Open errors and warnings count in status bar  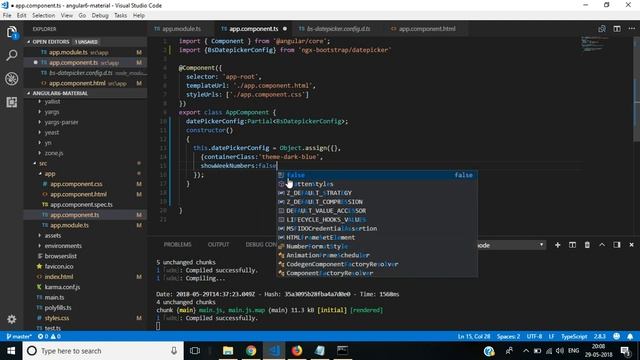click(x=49, y=336)
